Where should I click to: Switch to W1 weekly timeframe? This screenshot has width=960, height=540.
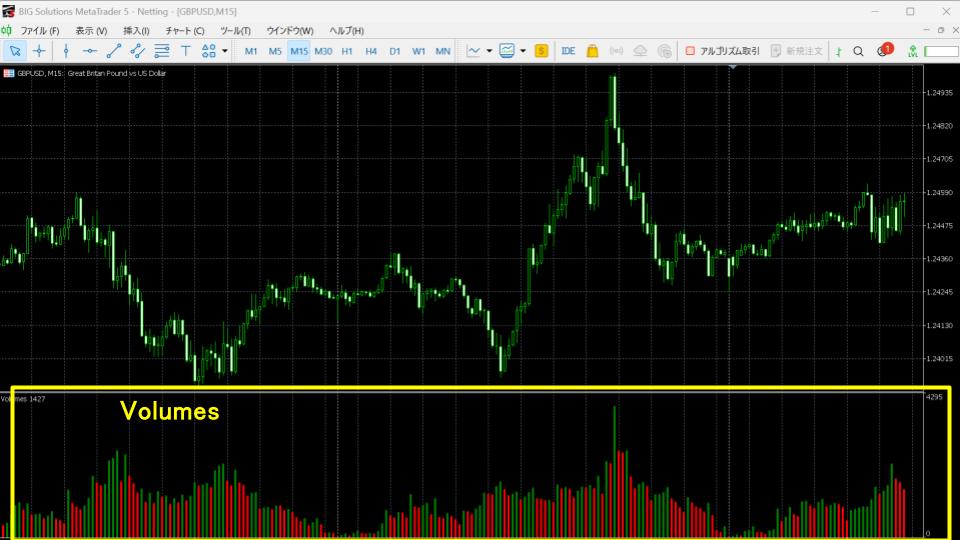[x=419, y=51]
